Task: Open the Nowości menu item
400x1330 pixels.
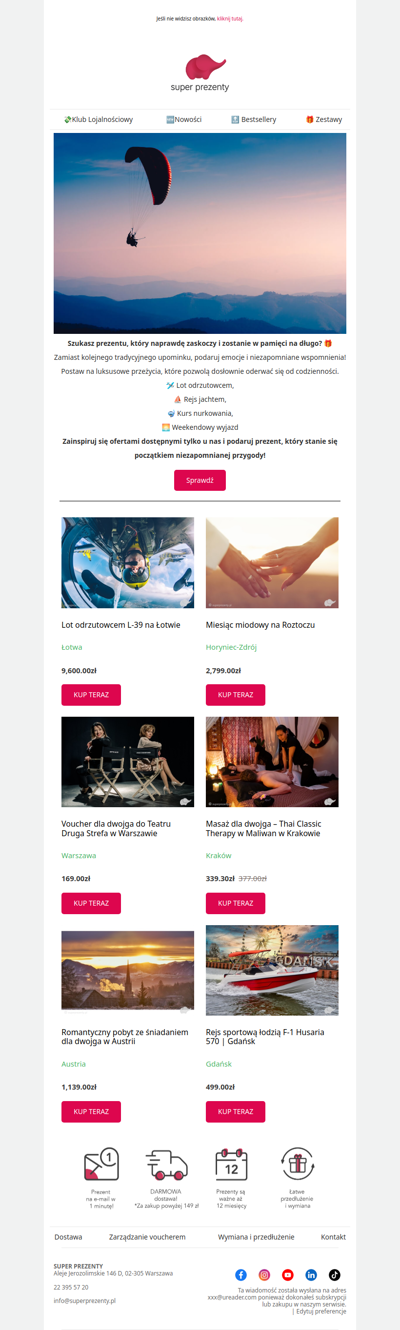Action: [x=184, y=120]
